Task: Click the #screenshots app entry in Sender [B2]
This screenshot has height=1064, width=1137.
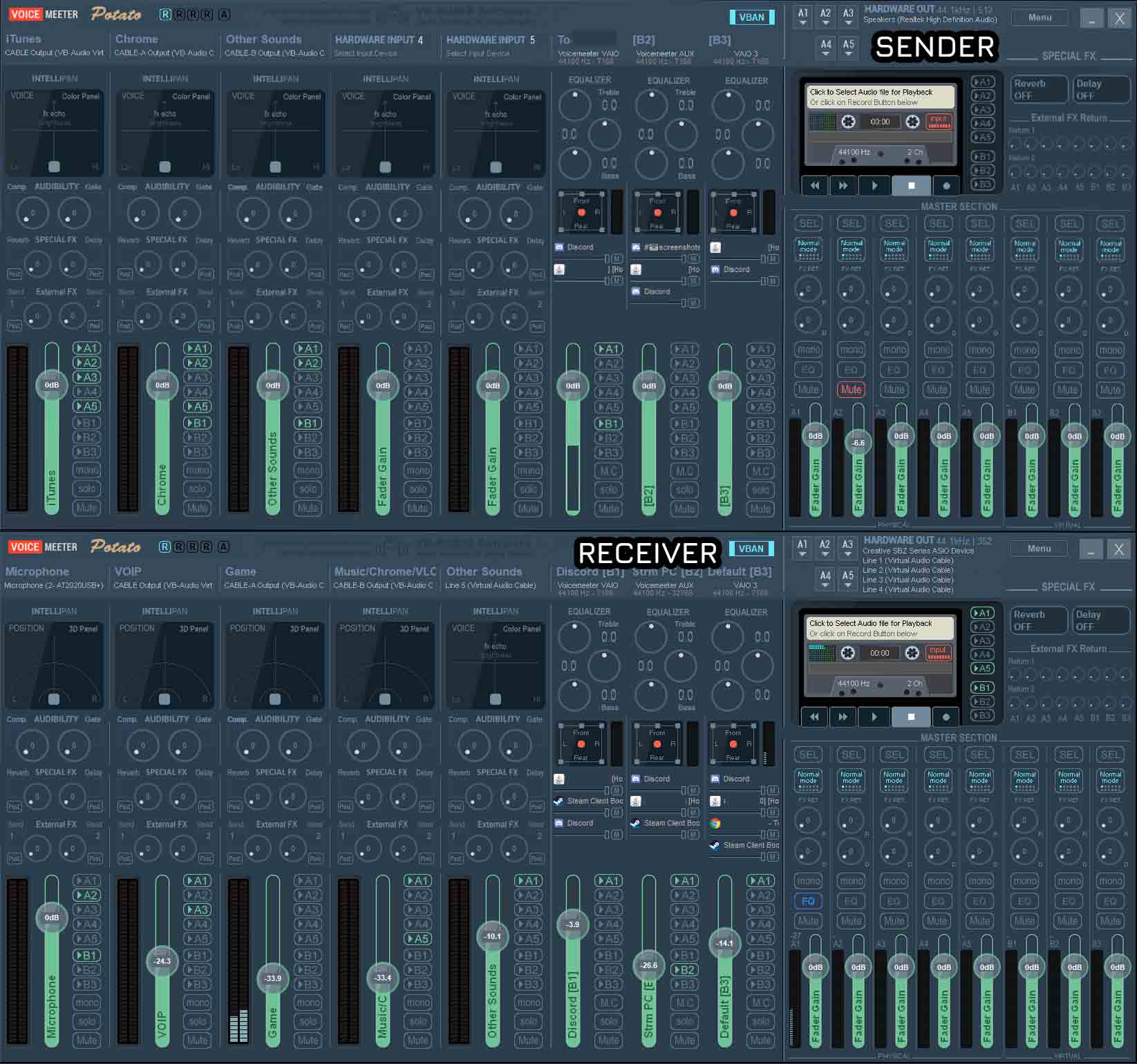Action: 666,247
